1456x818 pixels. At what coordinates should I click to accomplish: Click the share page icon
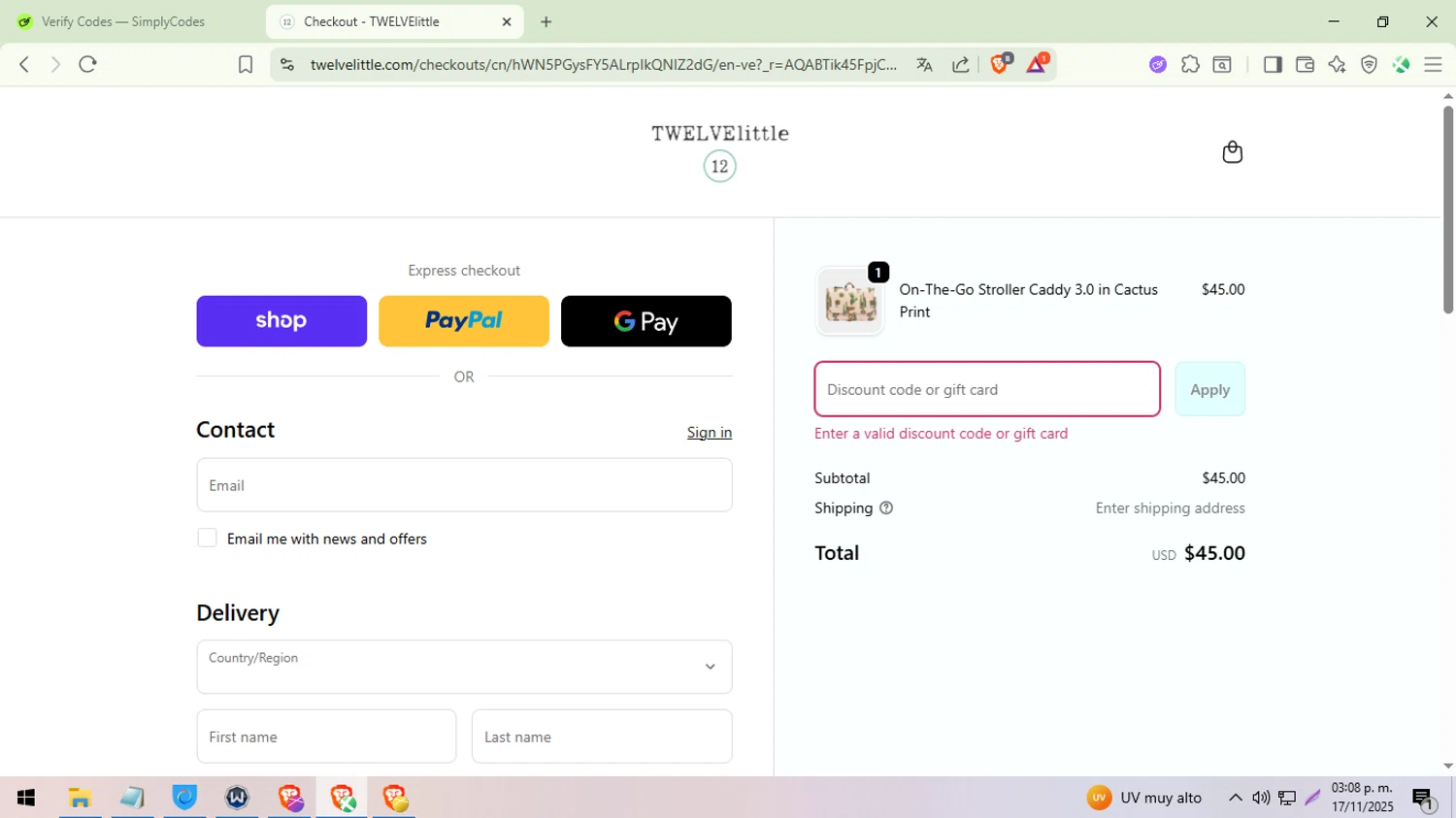click(x=961, y=65)
